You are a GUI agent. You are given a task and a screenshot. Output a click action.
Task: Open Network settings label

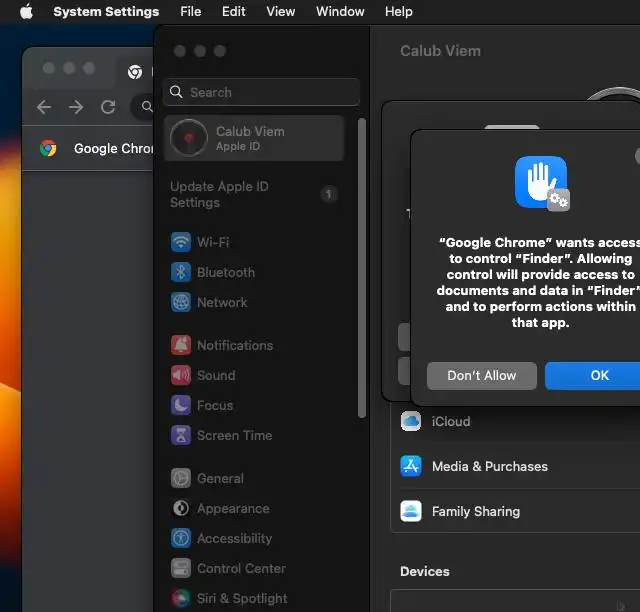tap(222, 303)
